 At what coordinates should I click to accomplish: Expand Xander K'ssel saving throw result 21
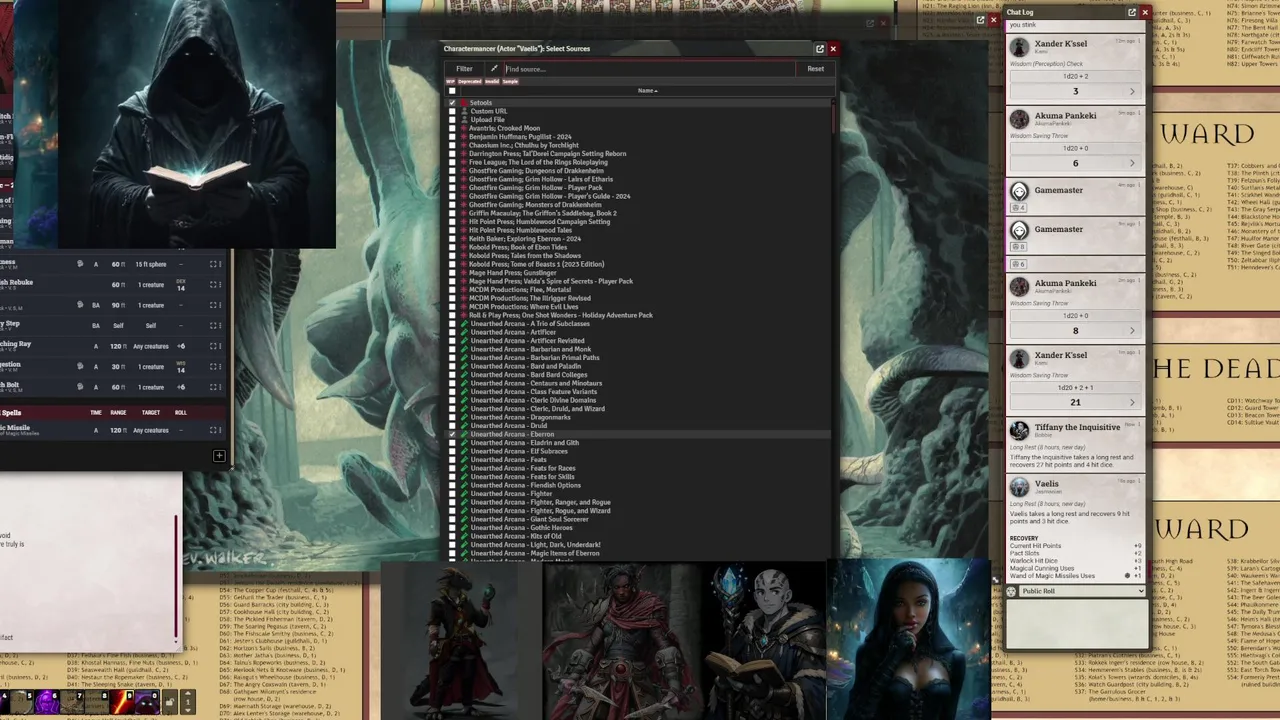click(x=1132, y=402)
